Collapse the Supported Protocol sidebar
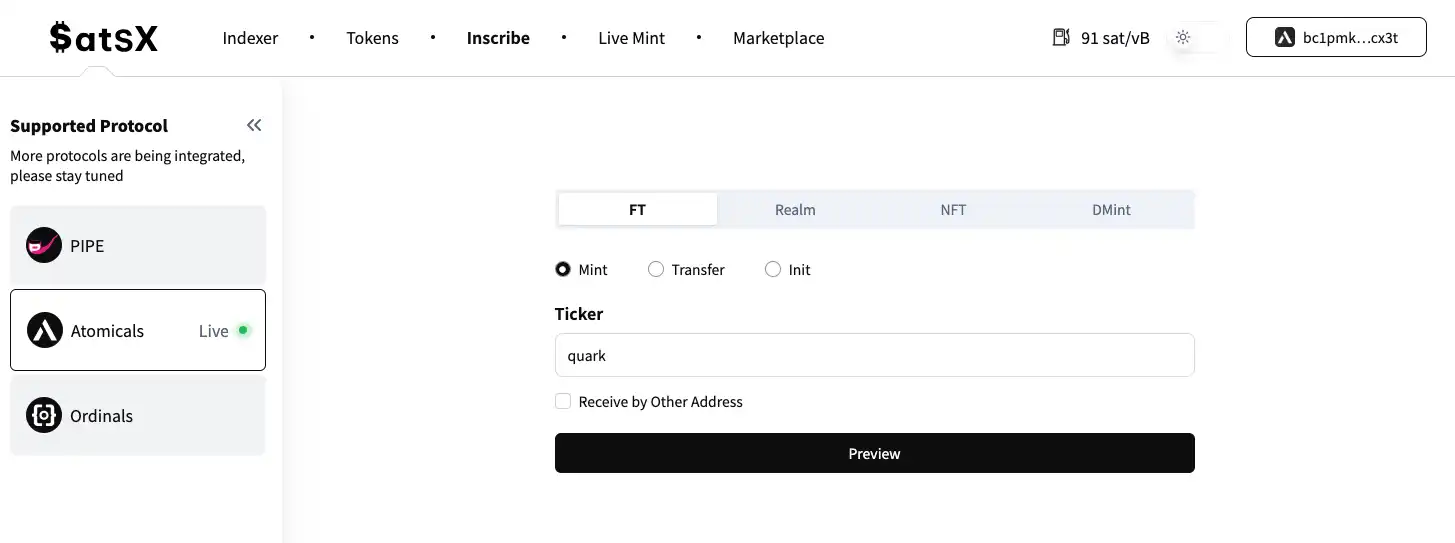Viewport: 1455px width, 543px height. 254,125
